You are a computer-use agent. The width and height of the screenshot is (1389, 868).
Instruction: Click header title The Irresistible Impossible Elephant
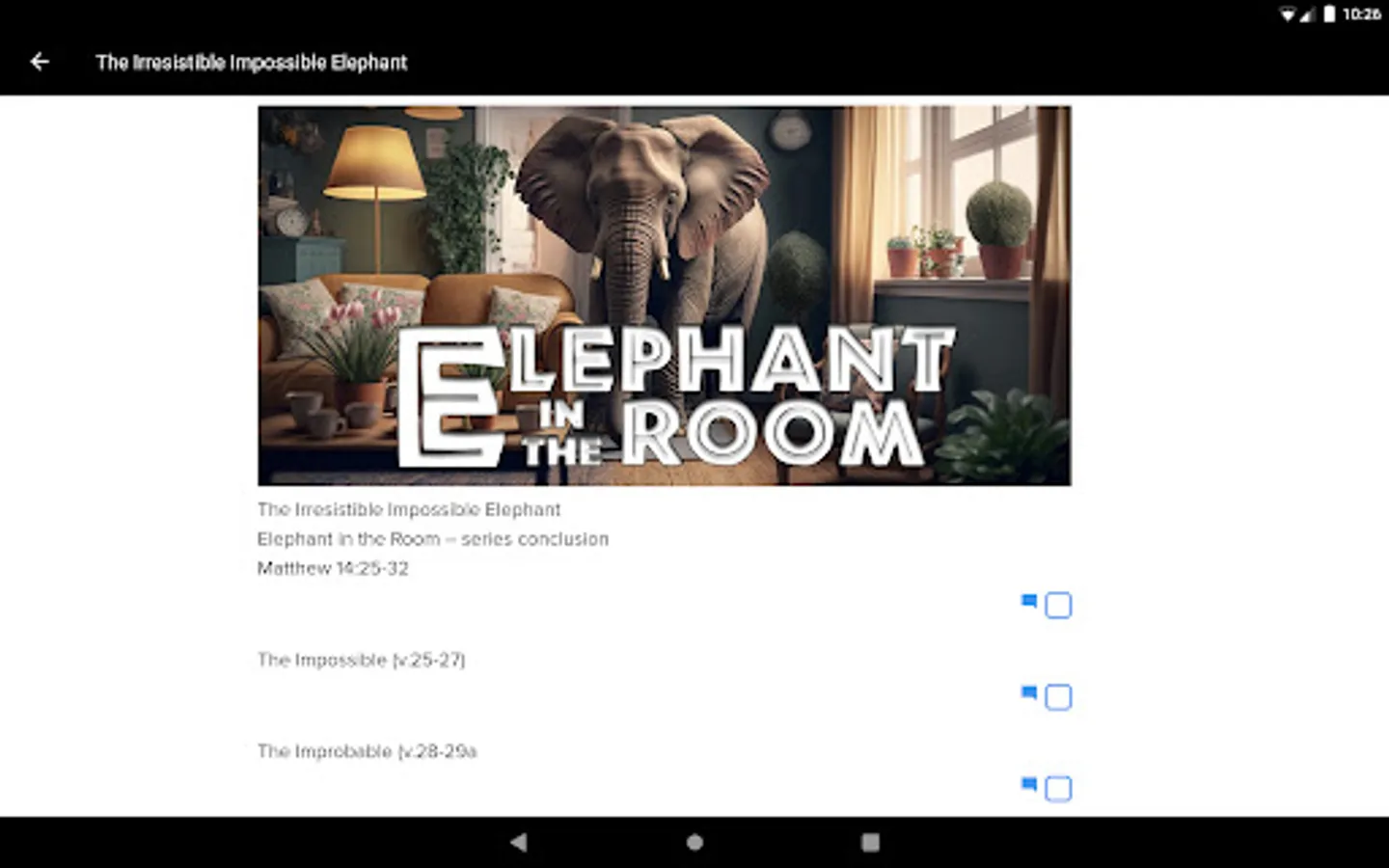click(x=251, y=63)
